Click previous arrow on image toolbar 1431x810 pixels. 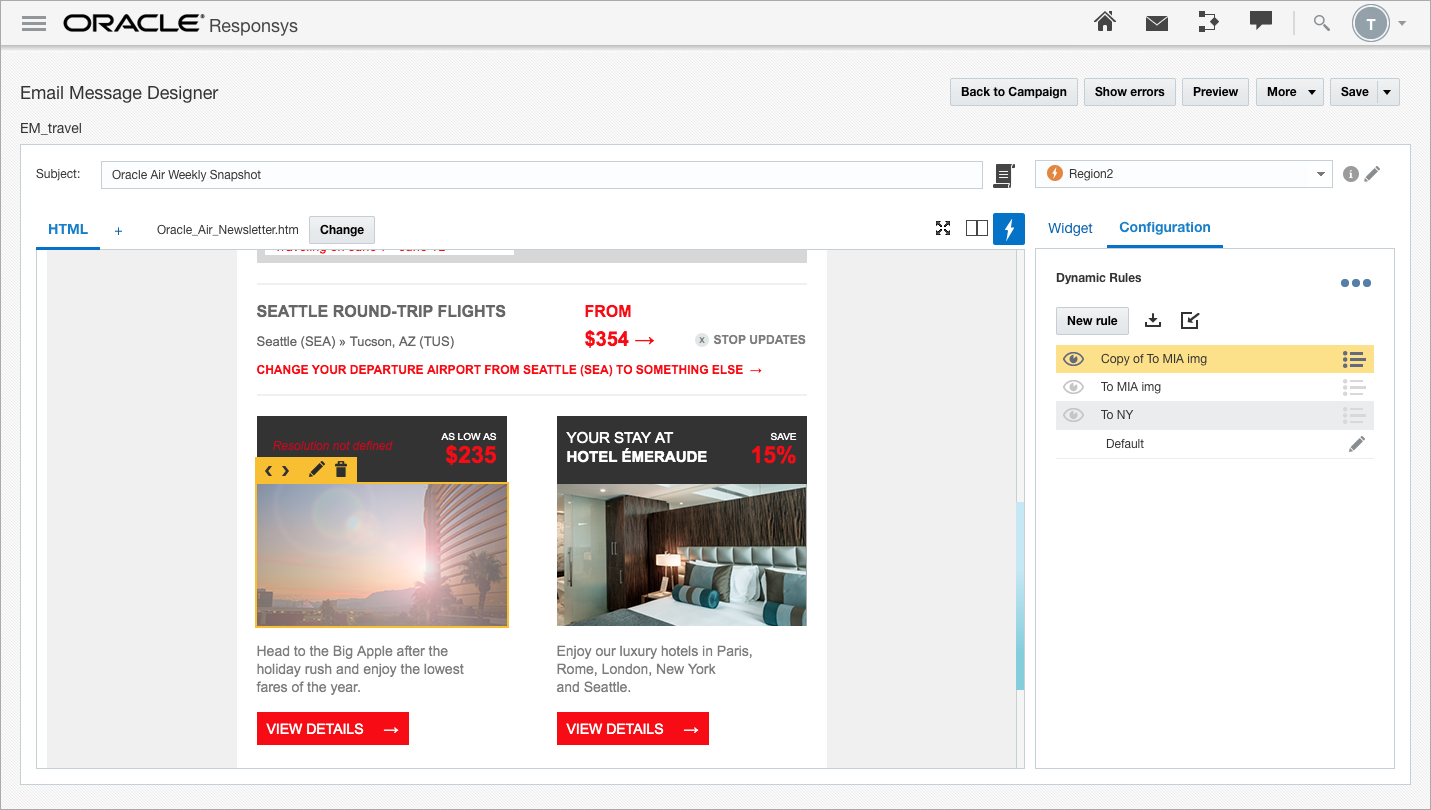(268, 470)
